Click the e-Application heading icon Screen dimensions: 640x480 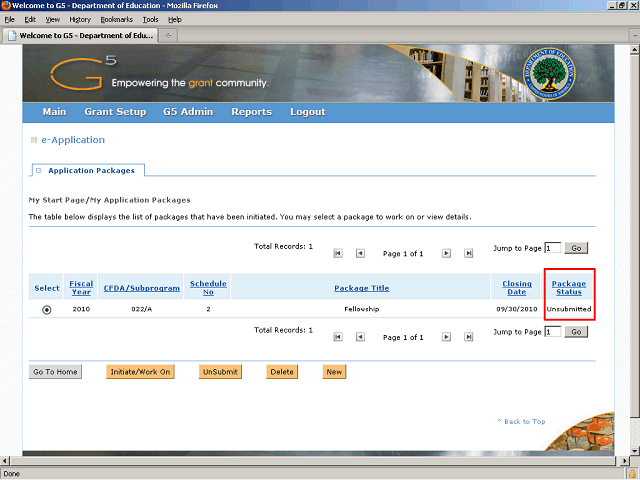coord(34,140)
